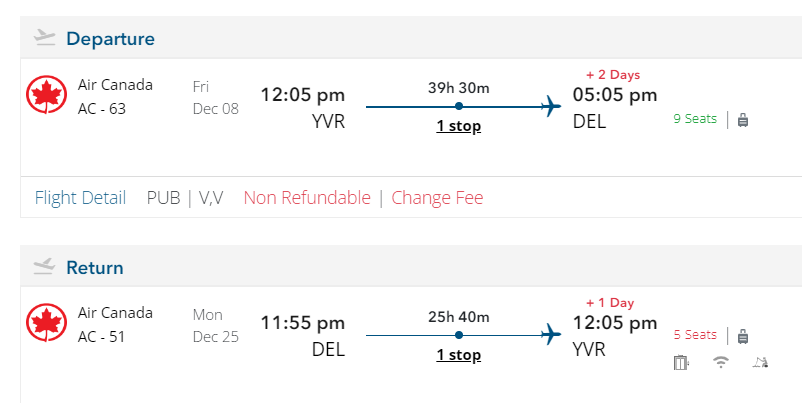Click the Wi-Fi amenity icon
Image resolution: width=802 pixels, height=403 pixels.
[720, 362]
